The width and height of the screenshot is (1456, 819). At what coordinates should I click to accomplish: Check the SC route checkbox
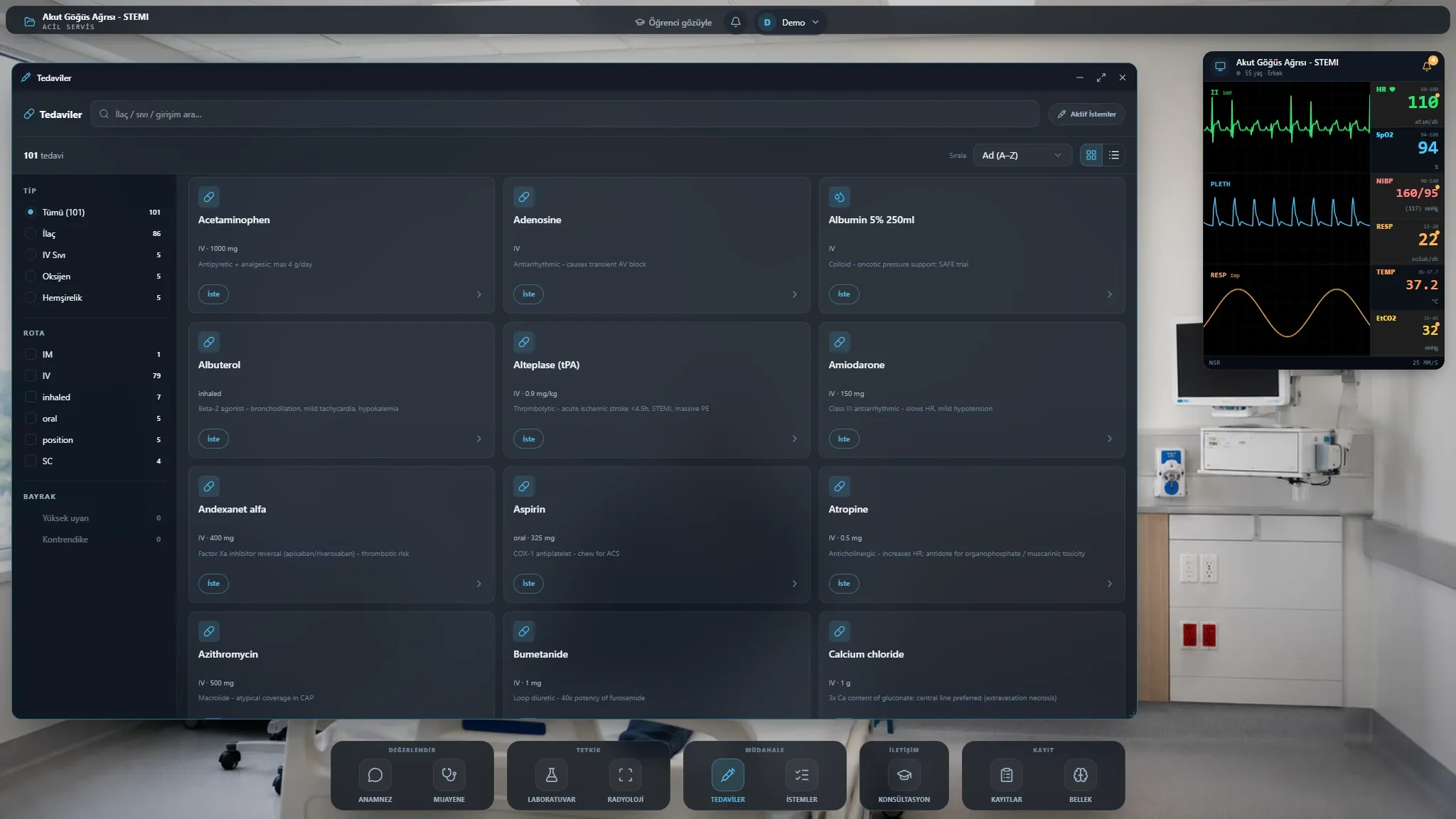click(x=31, y=461)
